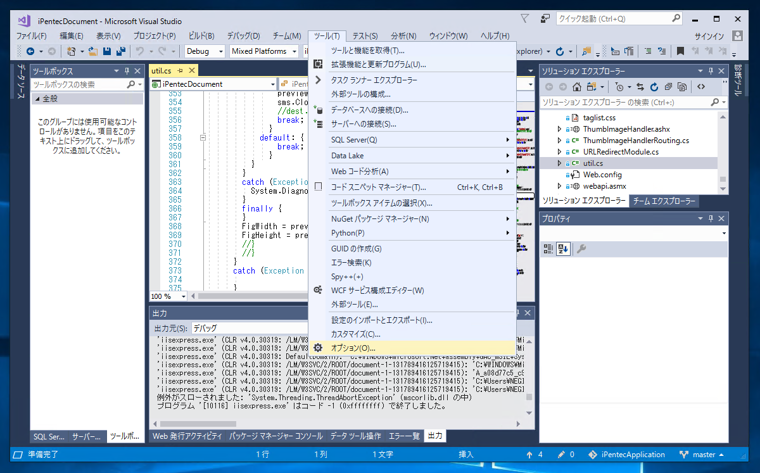Expand the ThumbImageHandler.ashx tree node
This screenshot has width=760, height=473.
click(559, 129)
